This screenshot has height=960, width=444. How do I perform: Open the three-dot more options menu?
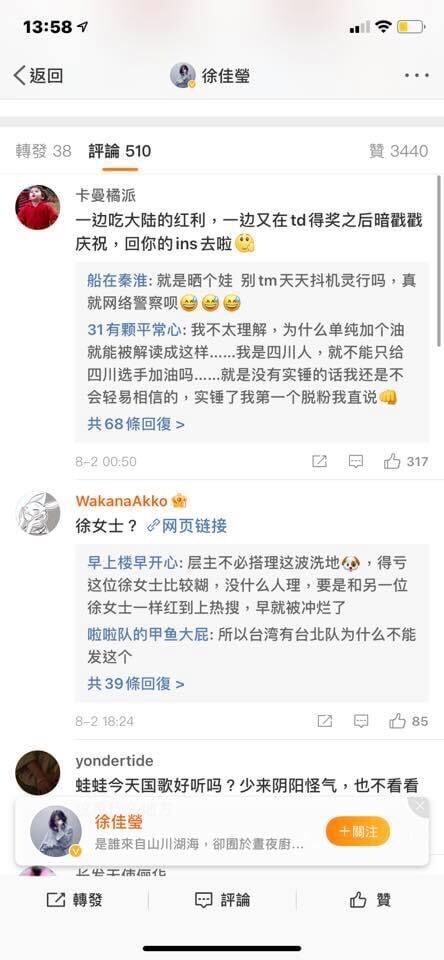pos(416,76)
